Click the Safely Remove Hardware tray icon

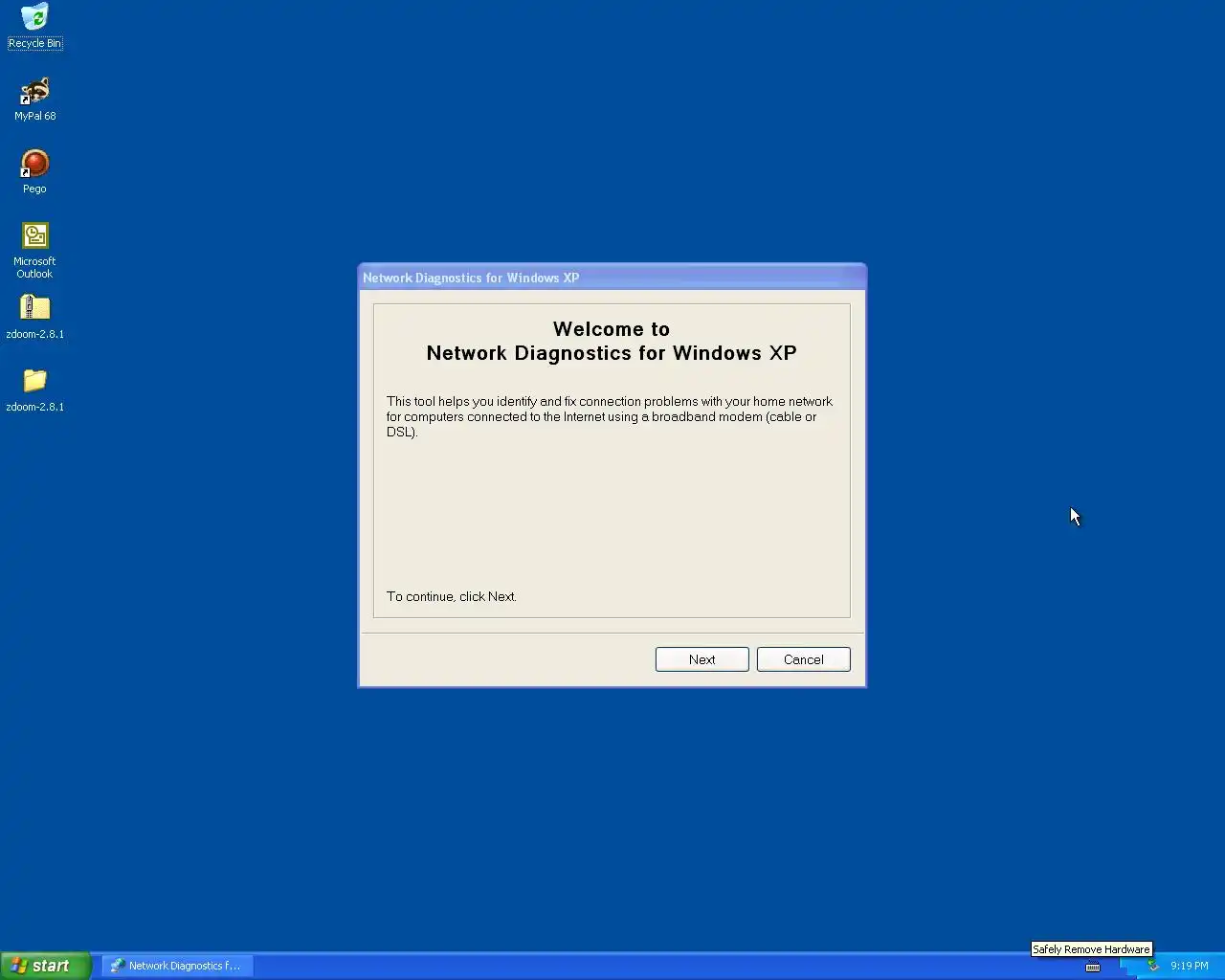pyautogui.click(x=1153, y=966)
